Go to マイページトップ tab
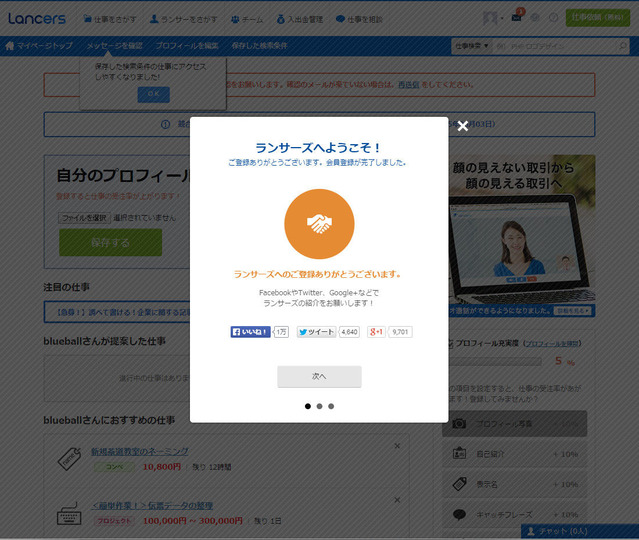Image resolution: width=639 pixels, height=540 pixels. [40, 46]
